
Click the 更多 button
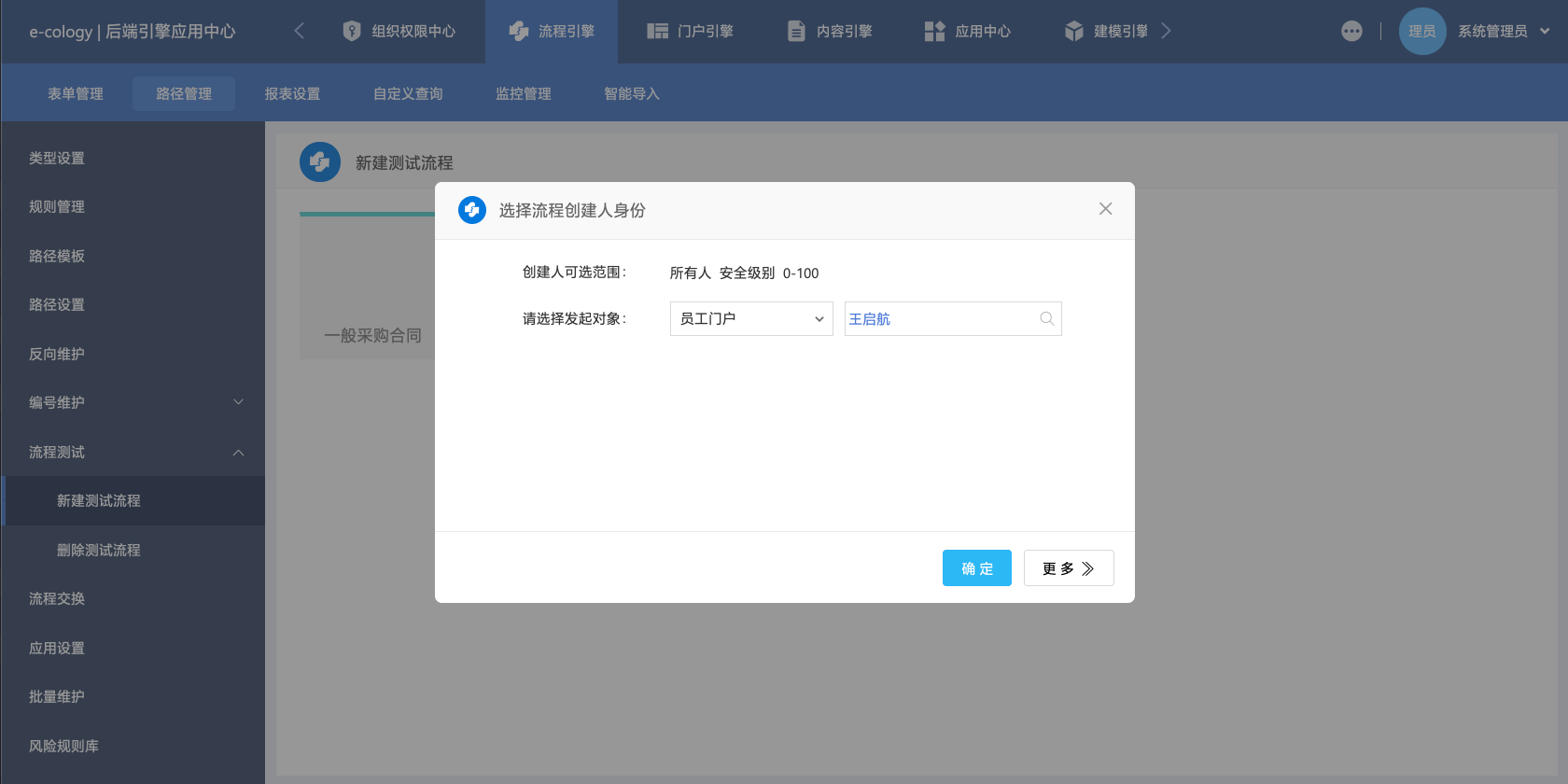click(x=1069, y=567)
